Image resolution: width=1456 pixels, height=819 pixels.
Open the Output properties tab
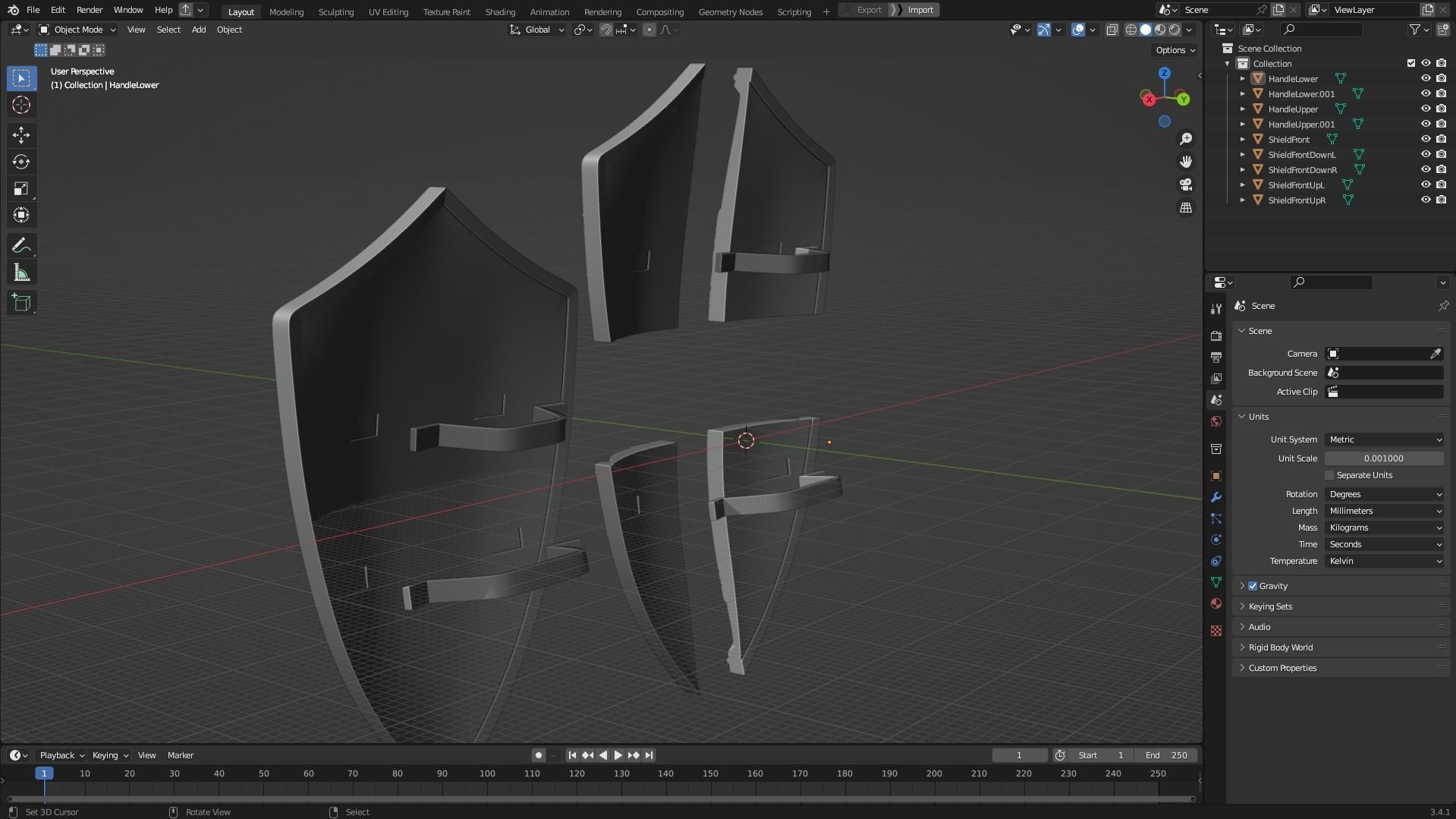(x=1216, y=357)
